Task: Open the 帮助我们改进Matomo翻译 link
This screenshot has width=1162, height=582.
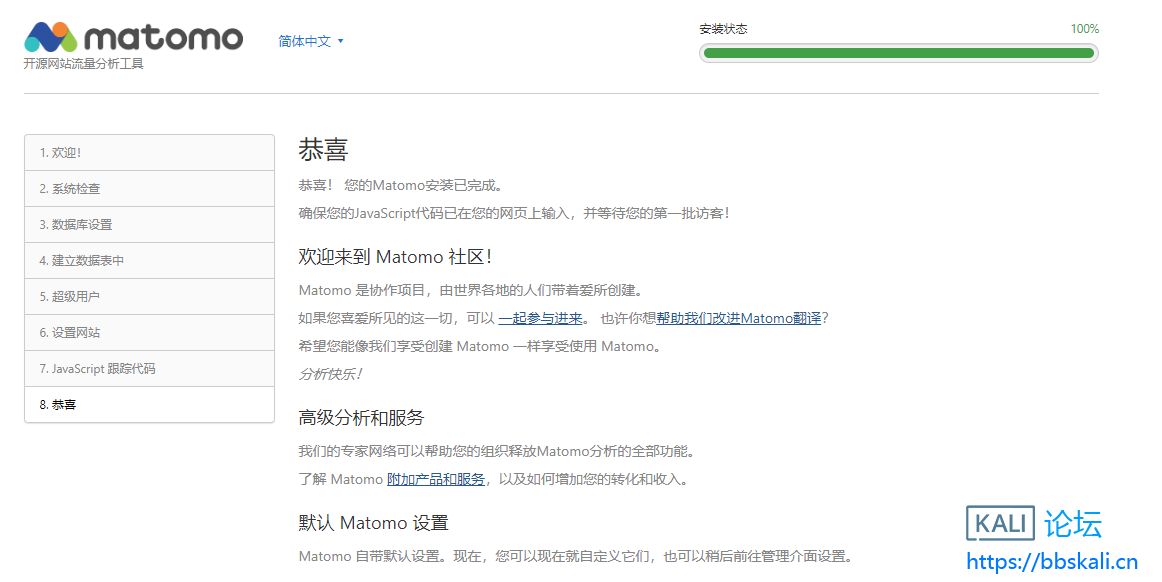Action: (x=738, y=318)
